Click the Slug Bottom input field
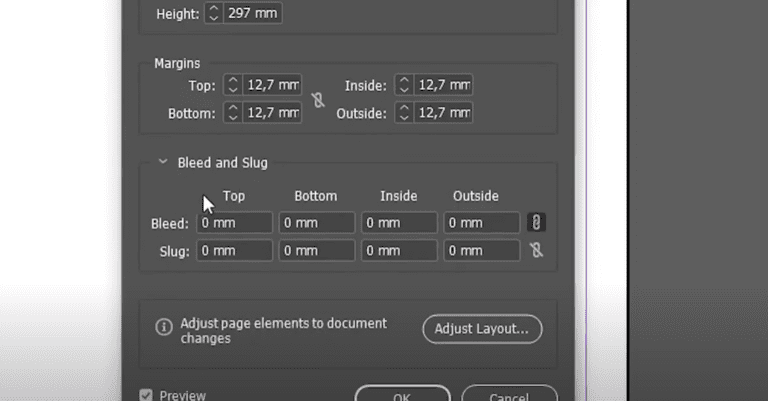Screen dimensions: 768x401 [x=317, y=251]
